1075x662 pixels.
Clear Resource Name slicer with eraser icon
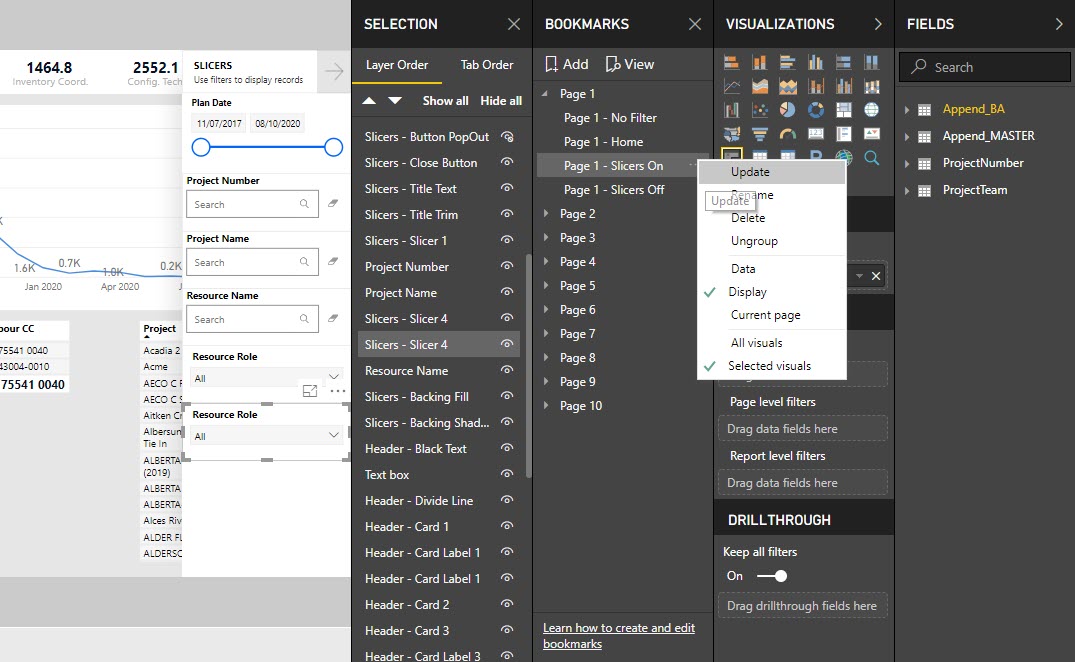(x=333, y=318)
